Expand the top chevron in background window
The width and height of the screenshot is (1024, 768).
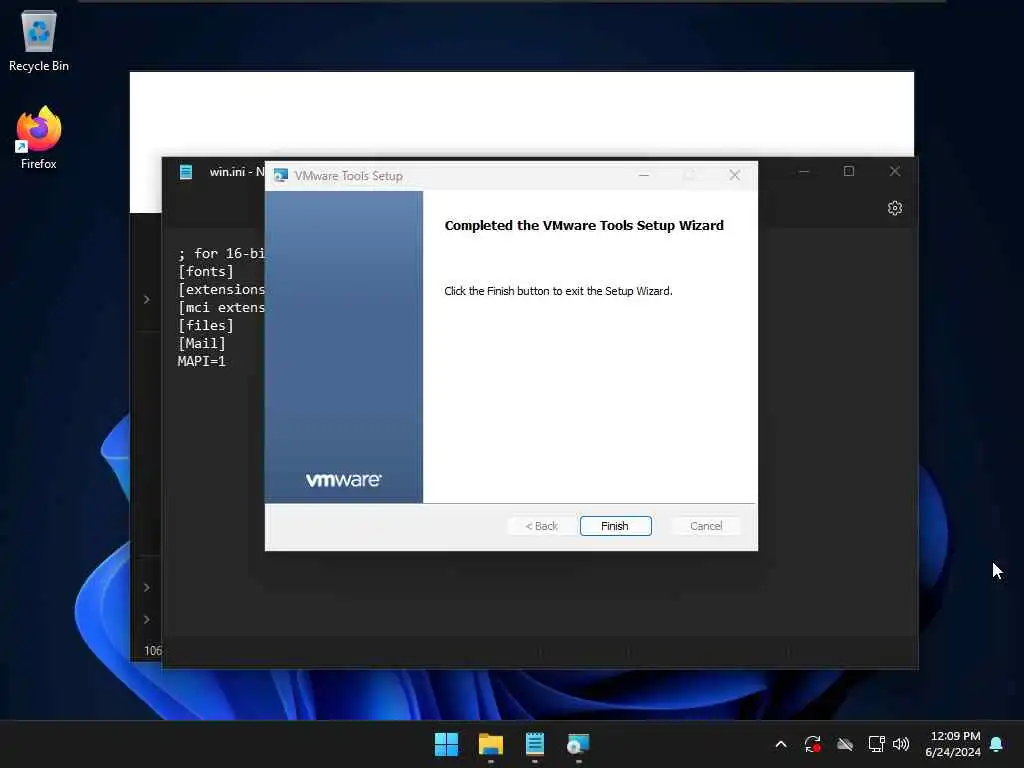[x=147, y=299]
